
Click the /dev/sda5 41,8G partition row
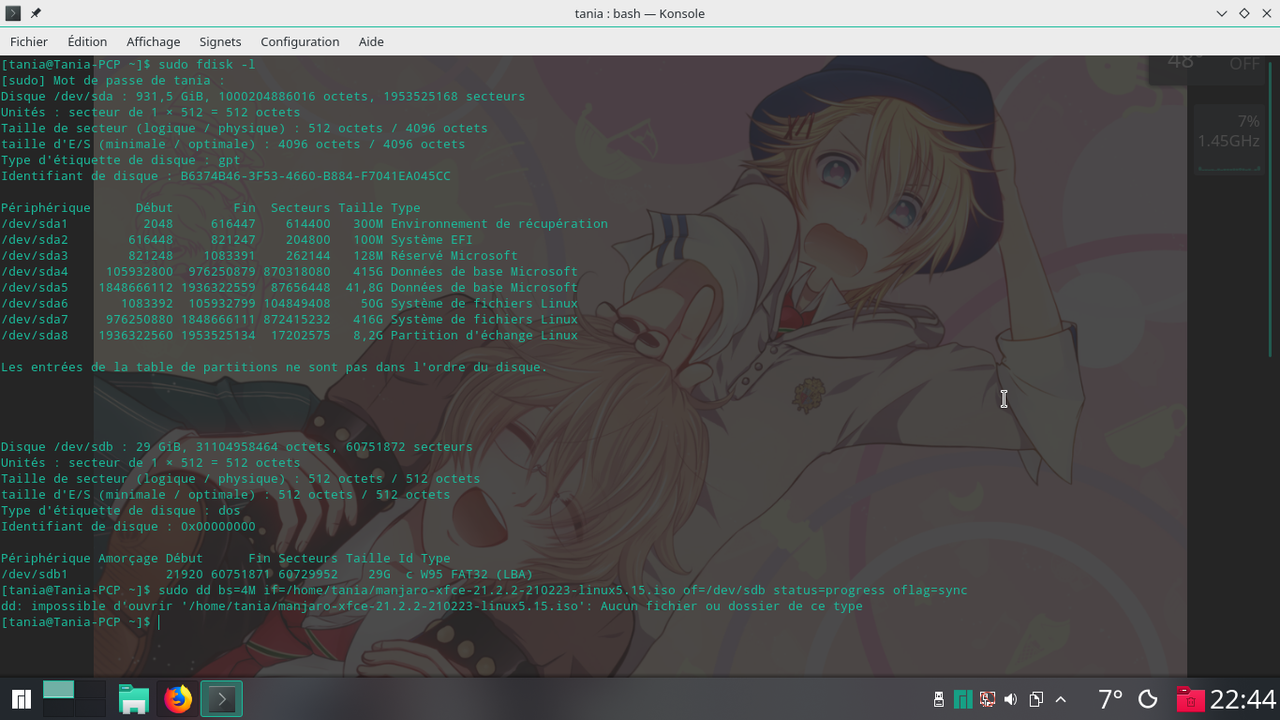tap(289, 288)
